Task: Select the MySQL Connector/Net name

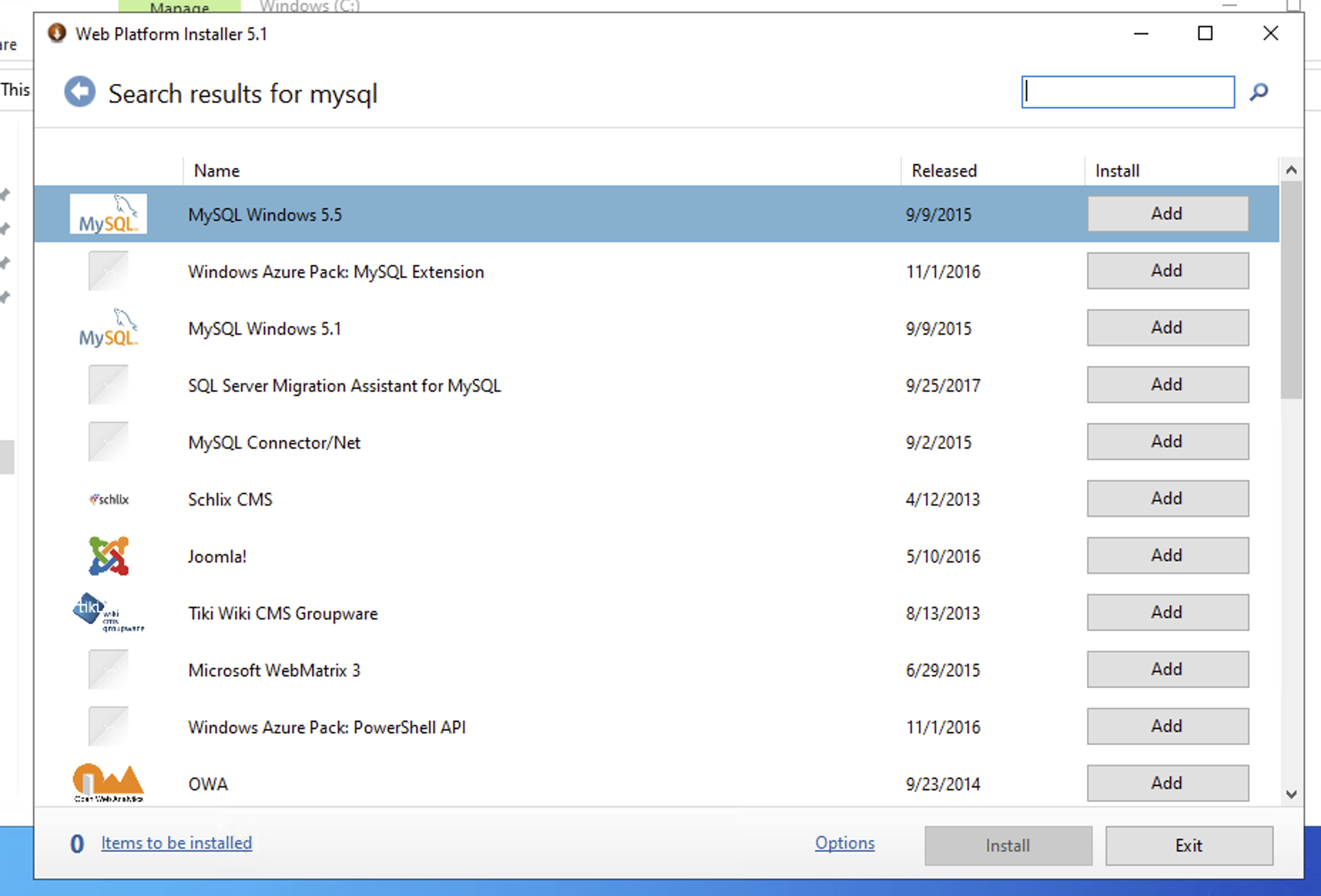Action: (x=274, y=442)
